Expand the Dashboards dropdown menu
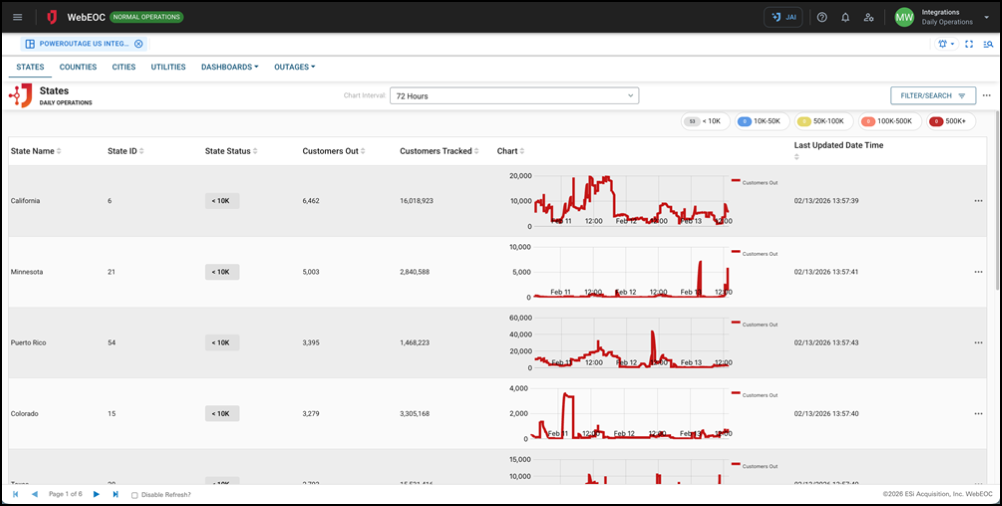 click(x=229, y=67)
